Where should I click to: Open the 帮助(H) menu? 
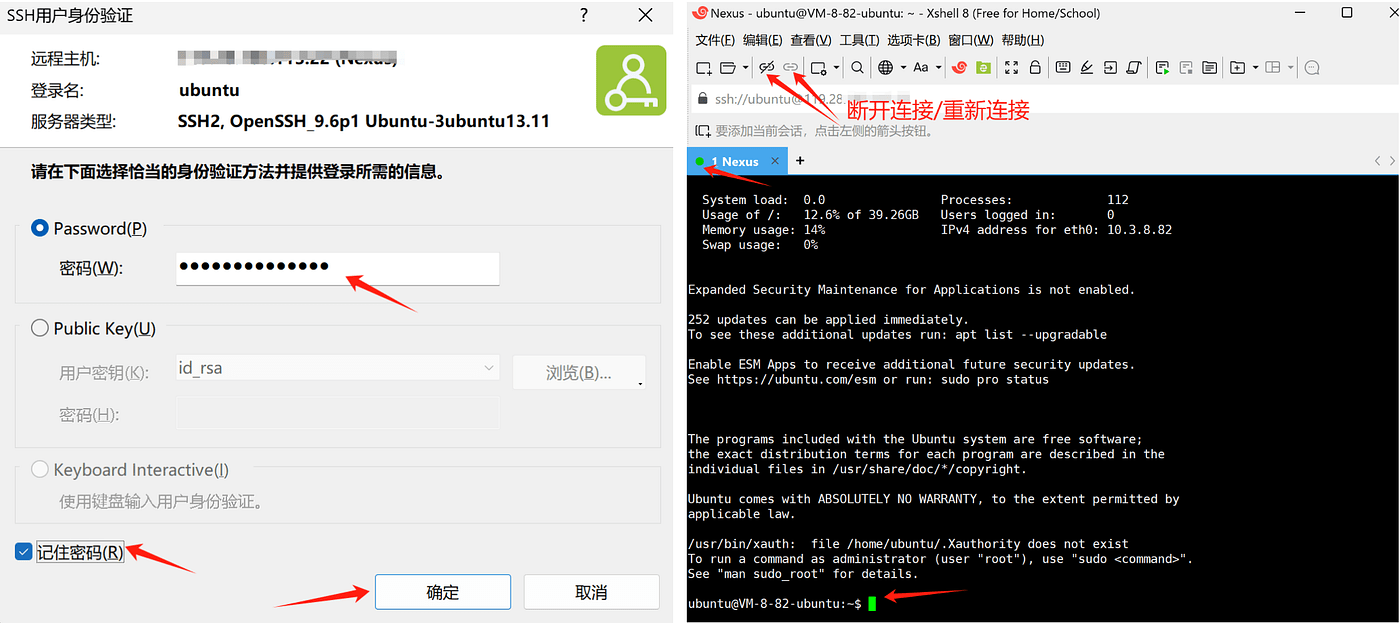(x=1022, y=40)
